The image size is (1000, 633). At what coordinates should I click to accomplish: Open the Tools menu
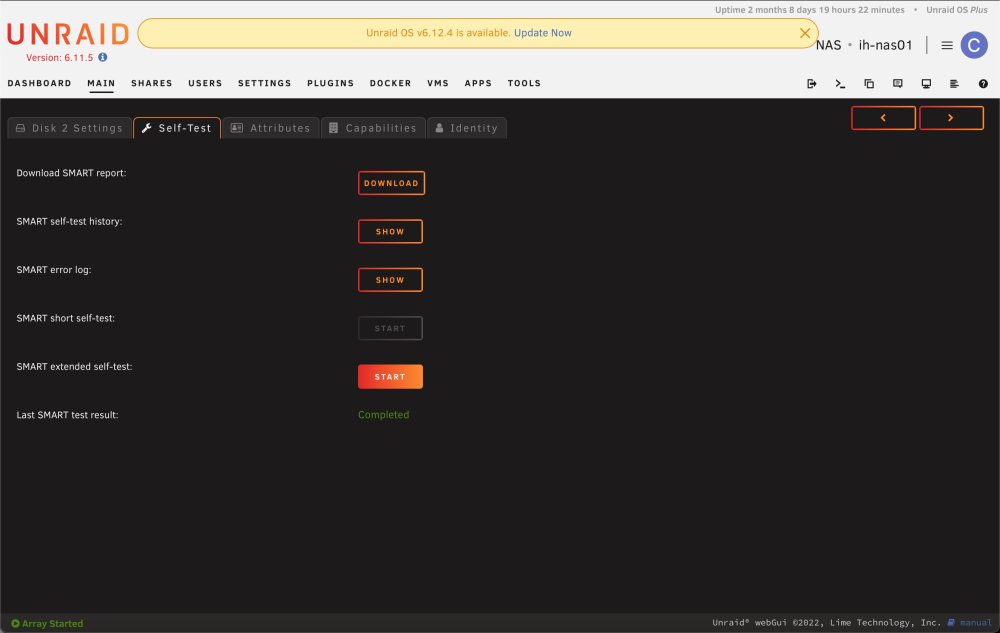524,84
